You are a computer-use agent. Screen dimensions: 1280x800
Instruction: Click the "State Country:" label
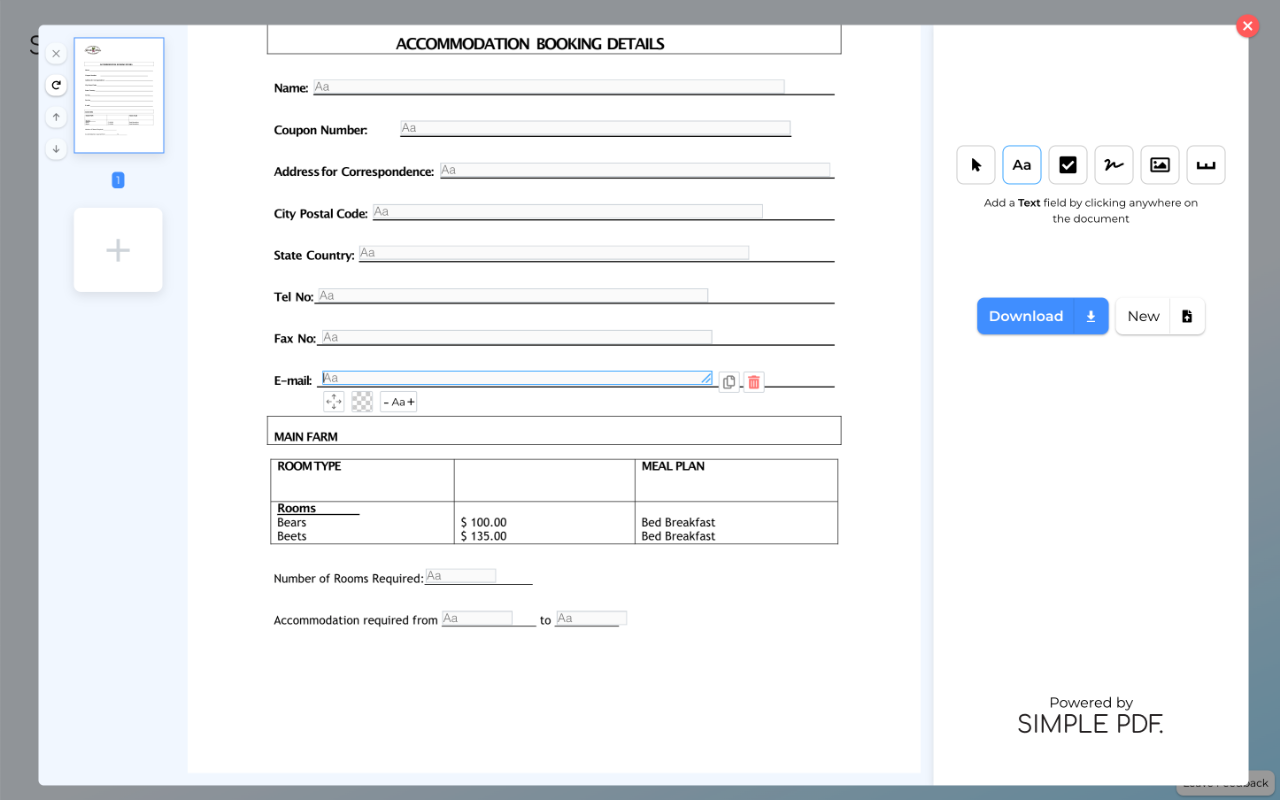[x=314, y=255]
